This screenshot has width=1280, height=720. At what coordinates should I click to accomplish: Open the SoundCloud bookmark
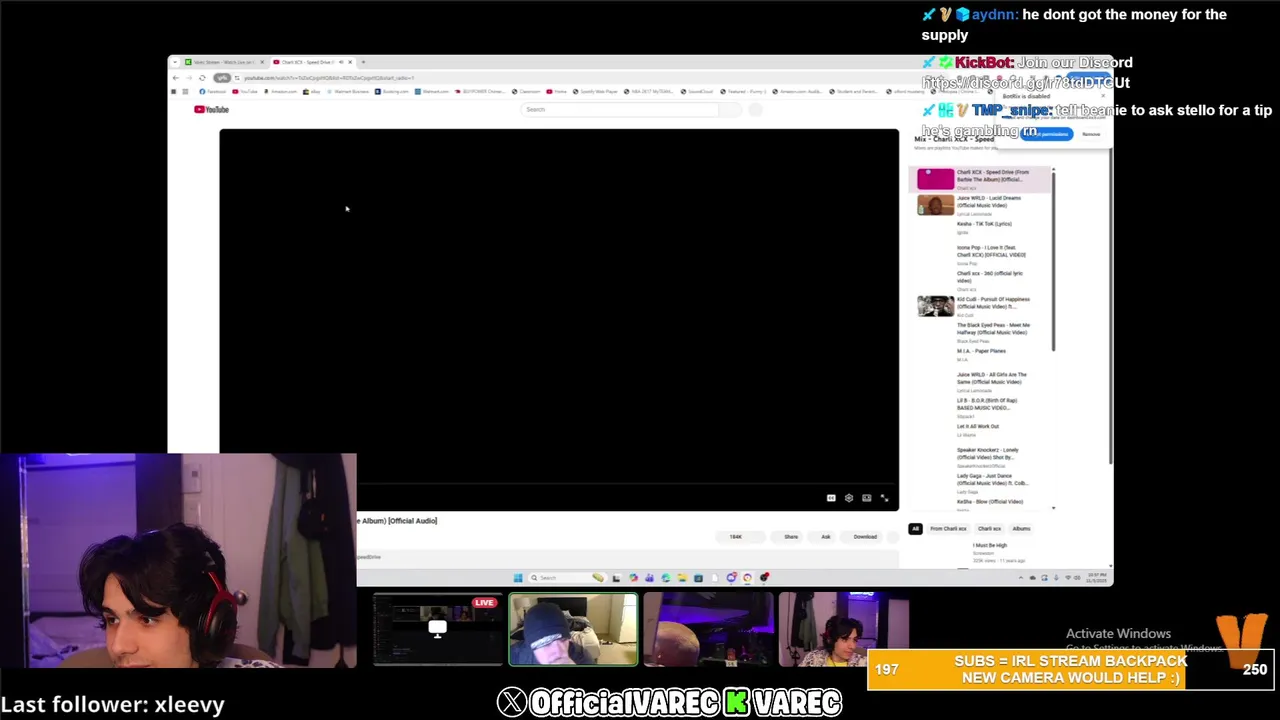698,91
